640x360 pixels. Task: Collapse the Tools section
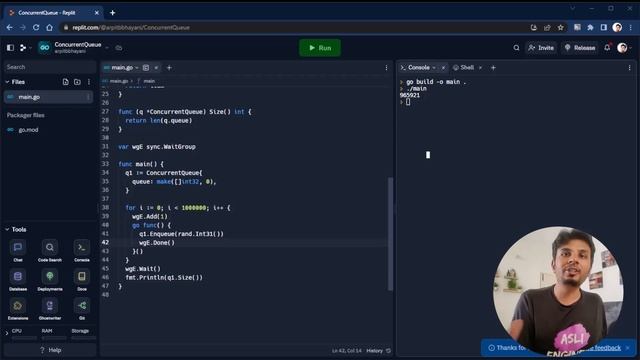(x=7, y=229)
